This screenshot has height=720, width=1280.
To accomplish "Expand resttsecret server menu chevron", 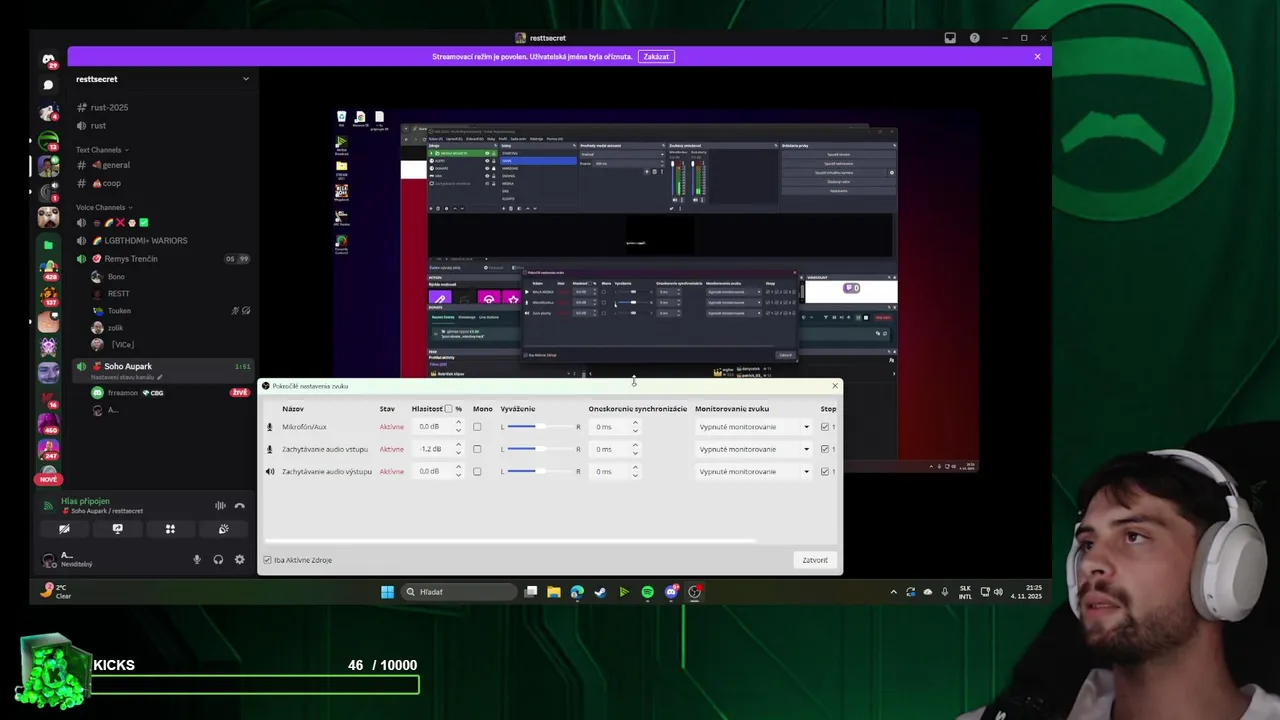I will [245, 79].
